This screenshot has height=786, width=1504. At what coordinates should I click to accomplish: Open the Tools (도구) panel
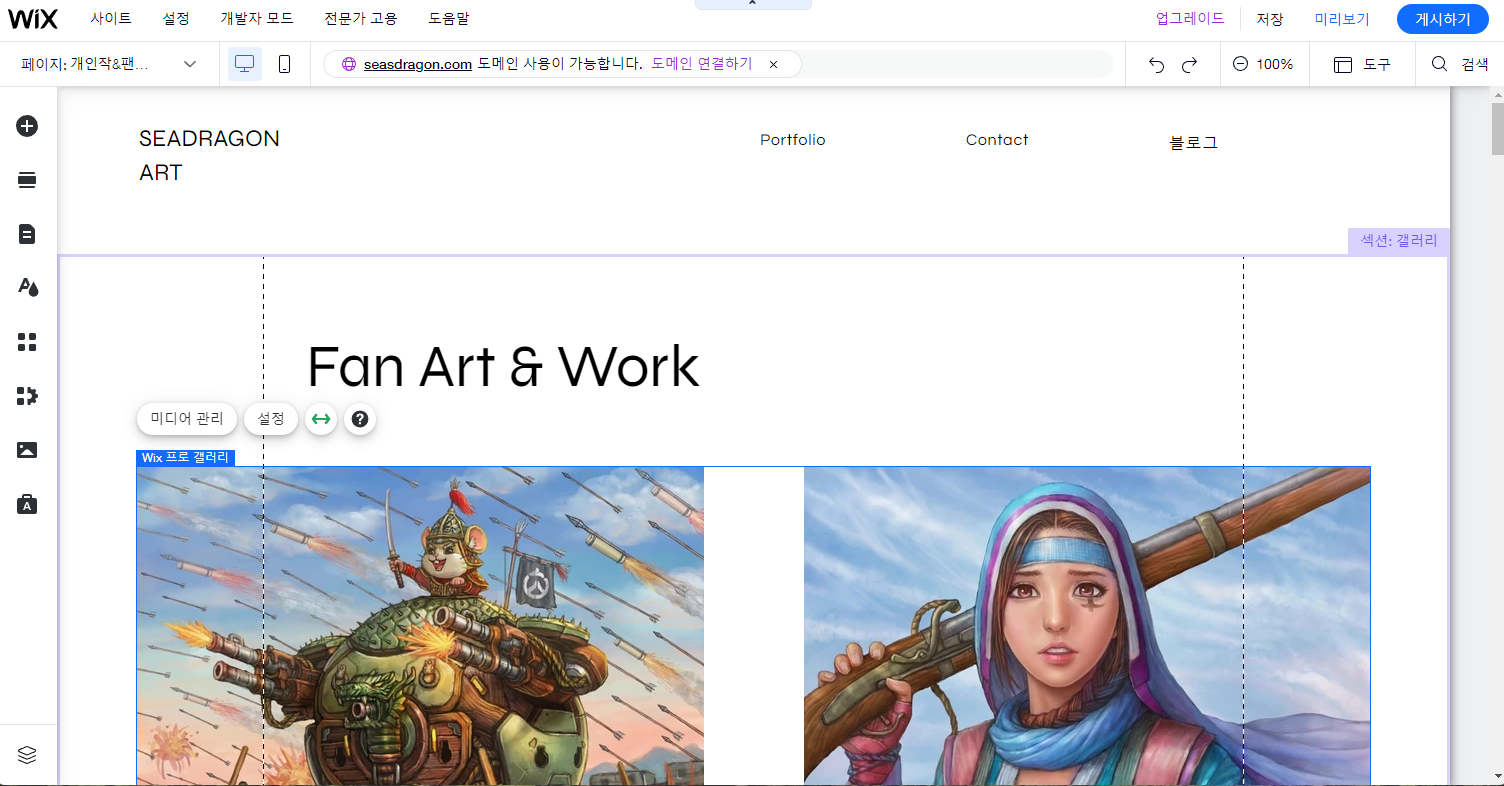[x=1362, y=64]
